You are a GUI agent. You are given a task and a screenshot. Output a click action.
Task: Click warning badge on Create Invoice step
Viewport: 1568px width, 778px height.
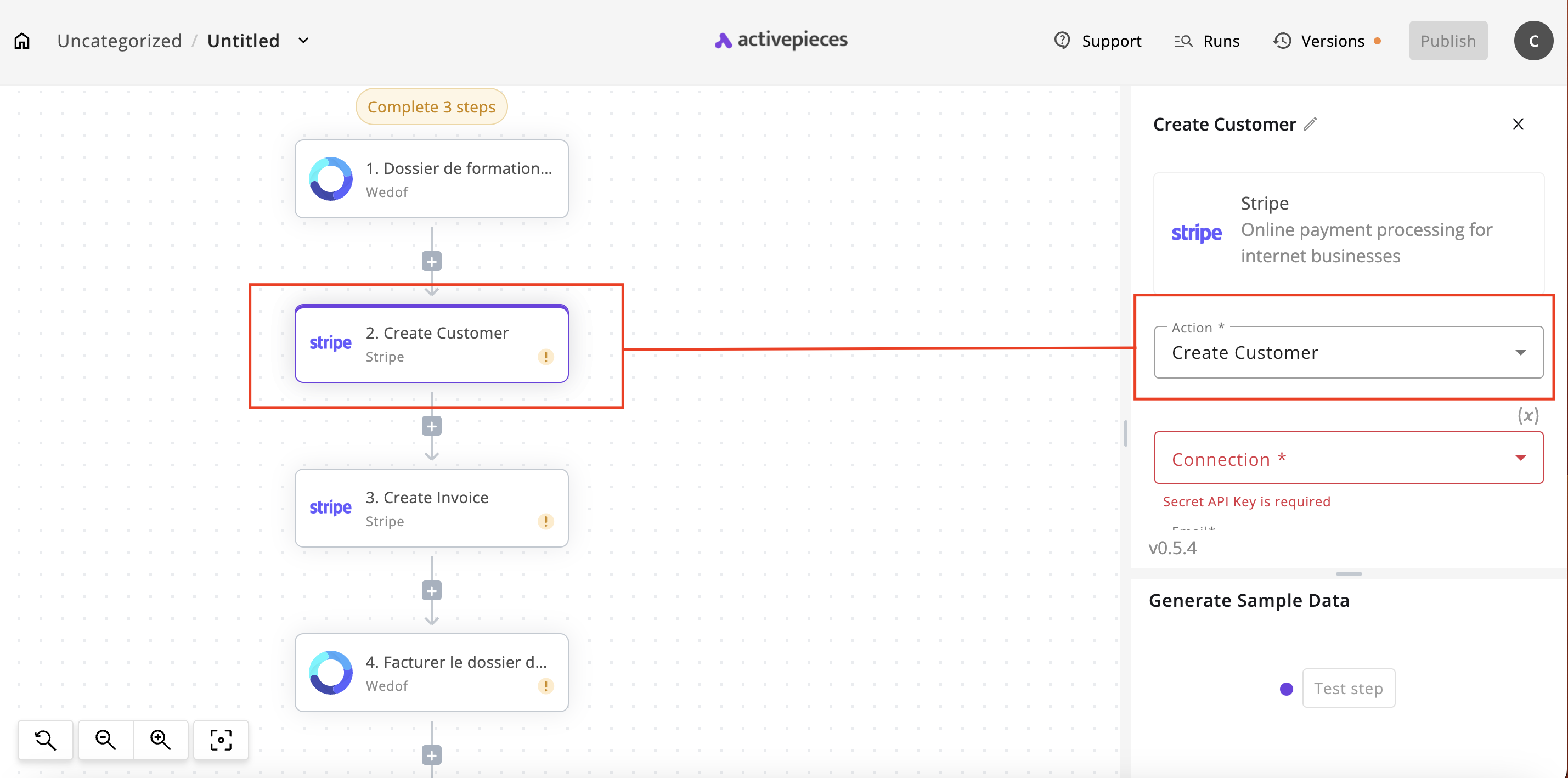[x=545, y=521]
